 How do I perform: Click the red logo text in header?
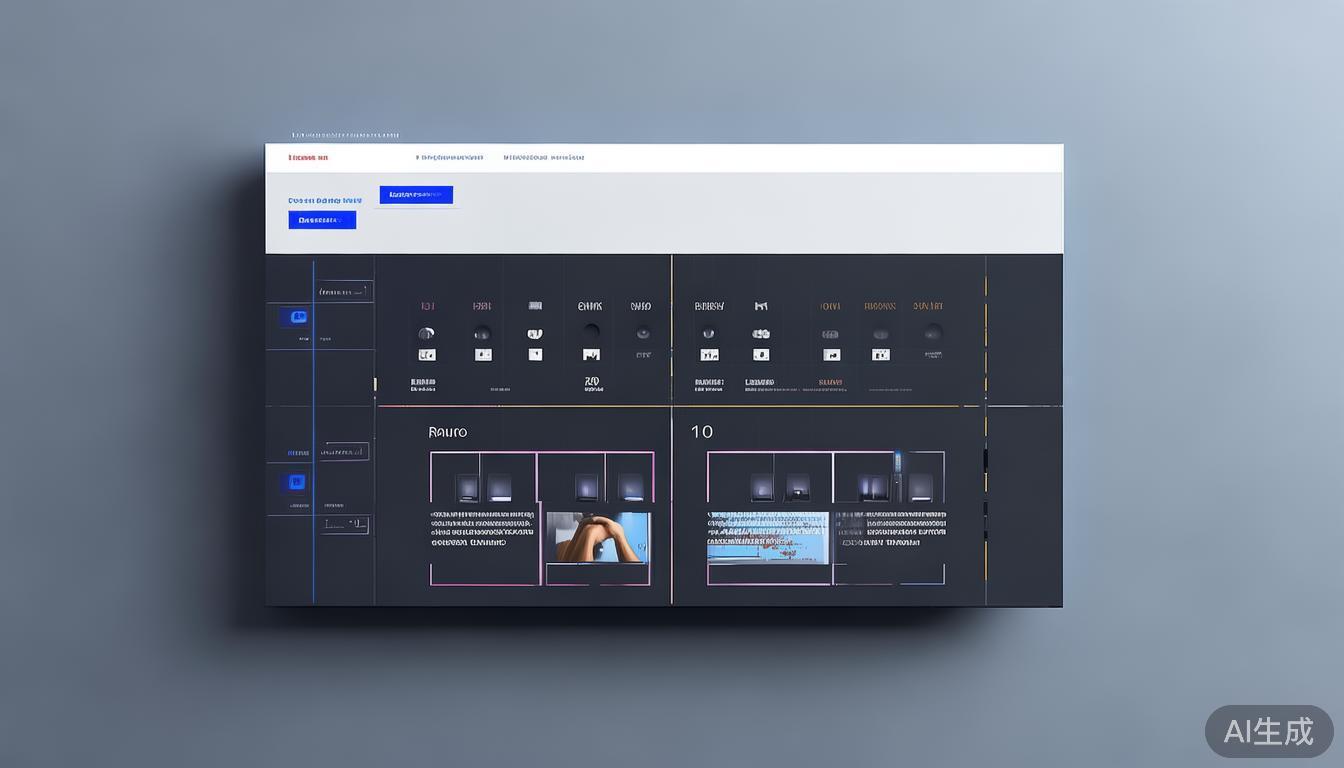click(x=308, y=158)
